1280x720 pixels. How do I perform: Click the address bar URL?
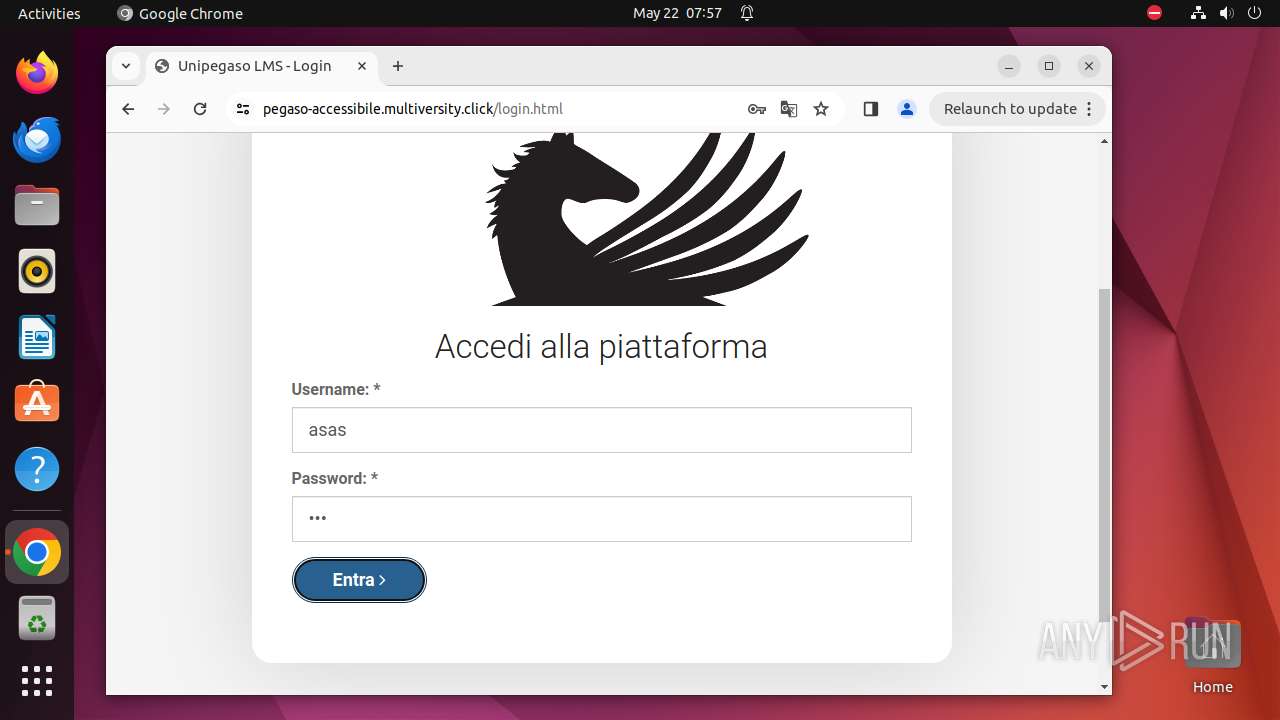412,109
